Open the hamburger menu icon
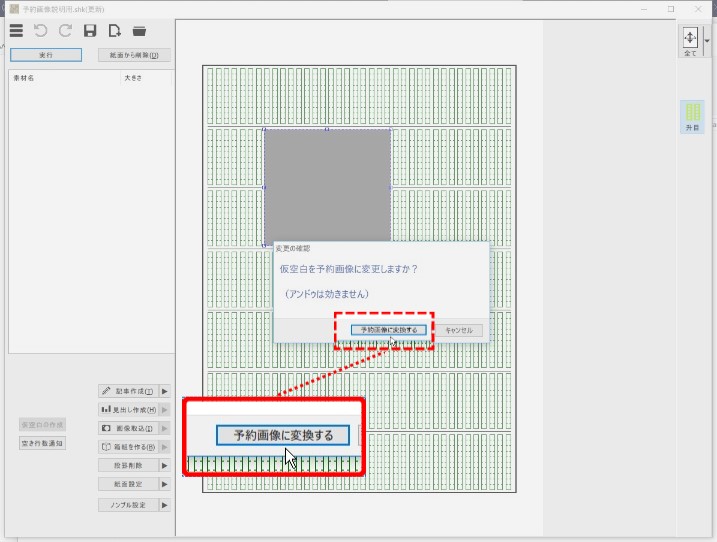The image size is (717, 542). 16,31
